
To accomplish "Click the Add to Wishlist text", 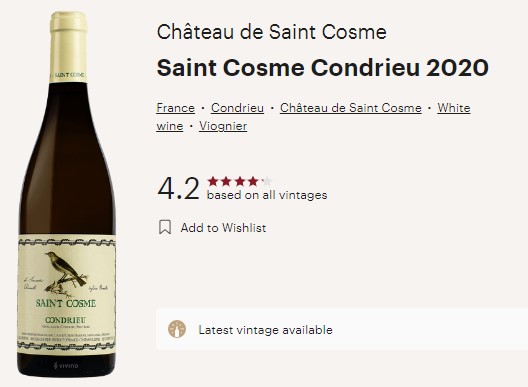I will point(223,228).
